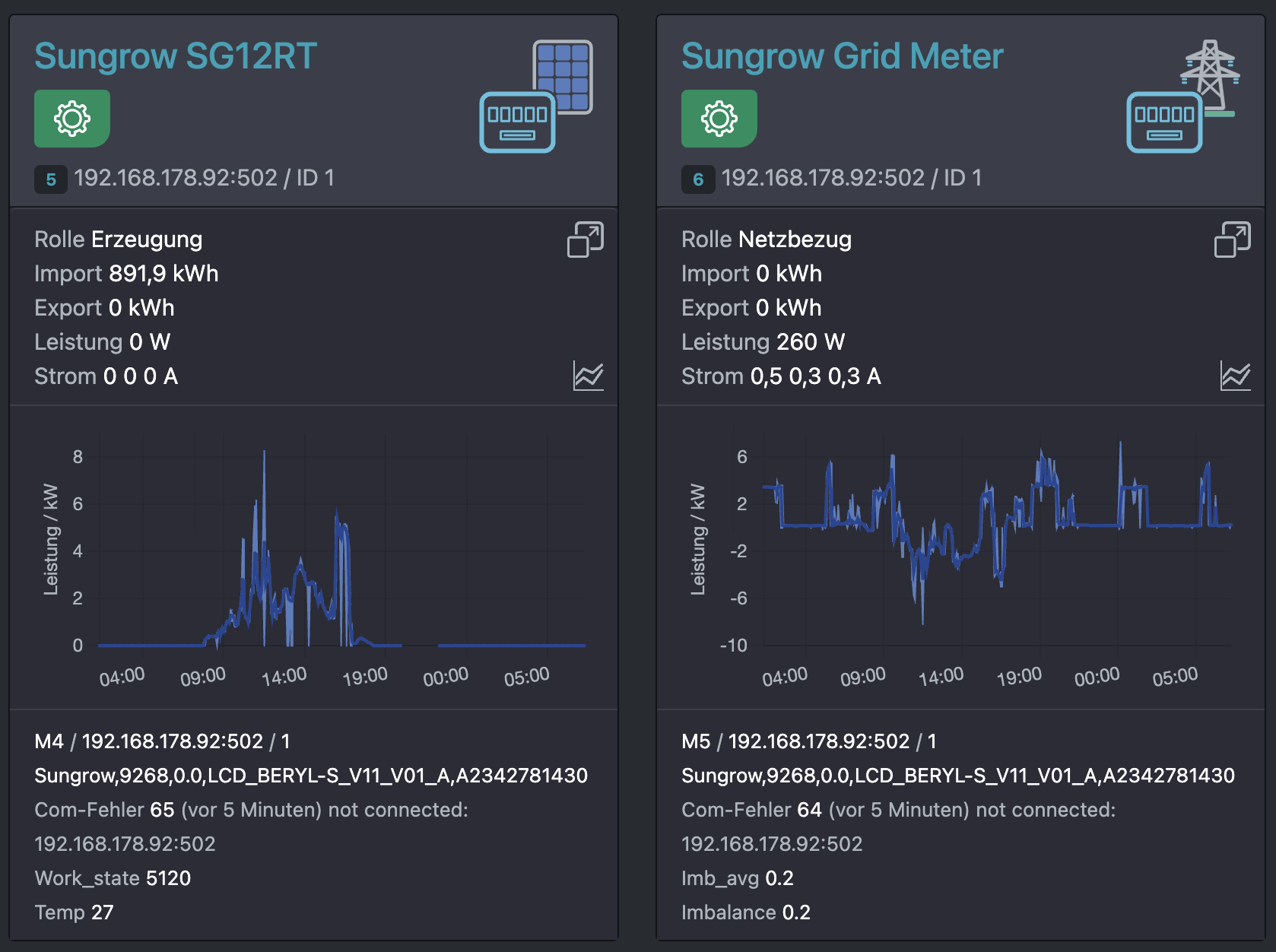Select Grid Meter address 192.168.178.92:502 / ID 1

tap(852, 178)
